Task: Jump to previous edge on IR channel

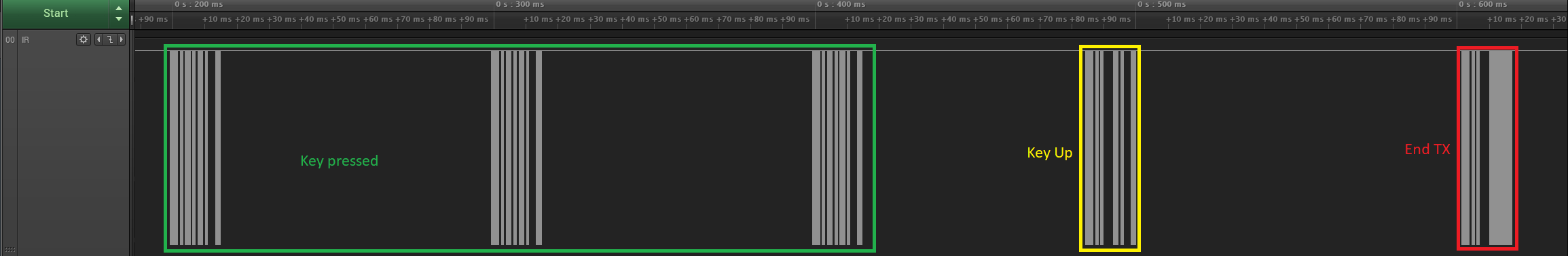Action: pyautogui.click(x=98, y=39)
